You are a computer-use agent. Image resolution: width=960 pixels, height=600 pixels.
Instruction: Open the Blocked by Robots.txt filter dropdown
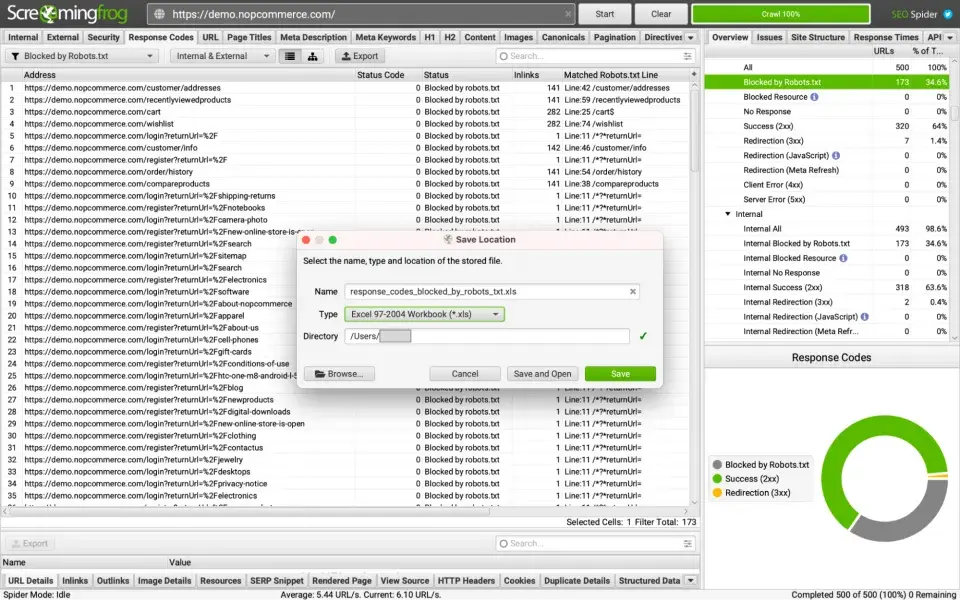(x=82, y=56)
